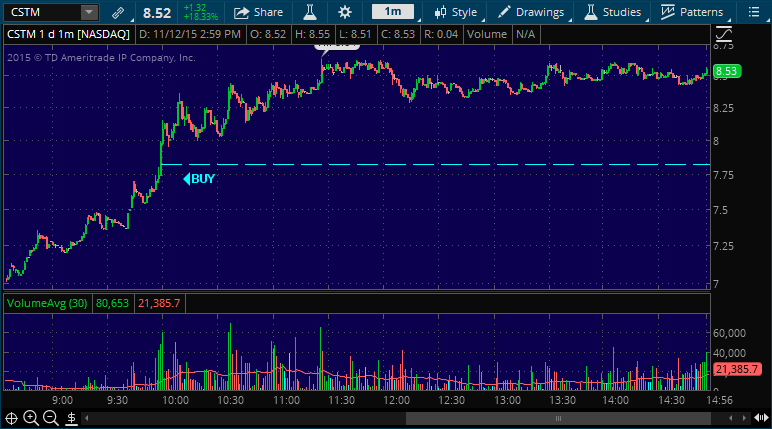Viewport: 772px width, 429px height.
Task: Click the expand time axis icon
Action: point(762,418)
